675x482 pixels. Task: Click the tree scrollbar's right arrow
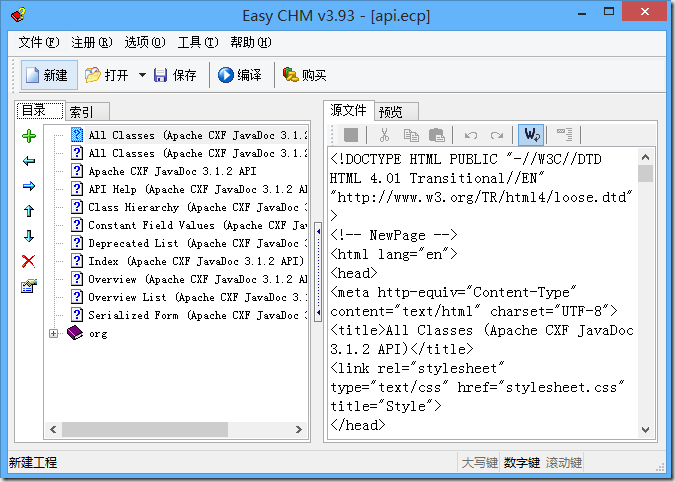click(299, 429)
